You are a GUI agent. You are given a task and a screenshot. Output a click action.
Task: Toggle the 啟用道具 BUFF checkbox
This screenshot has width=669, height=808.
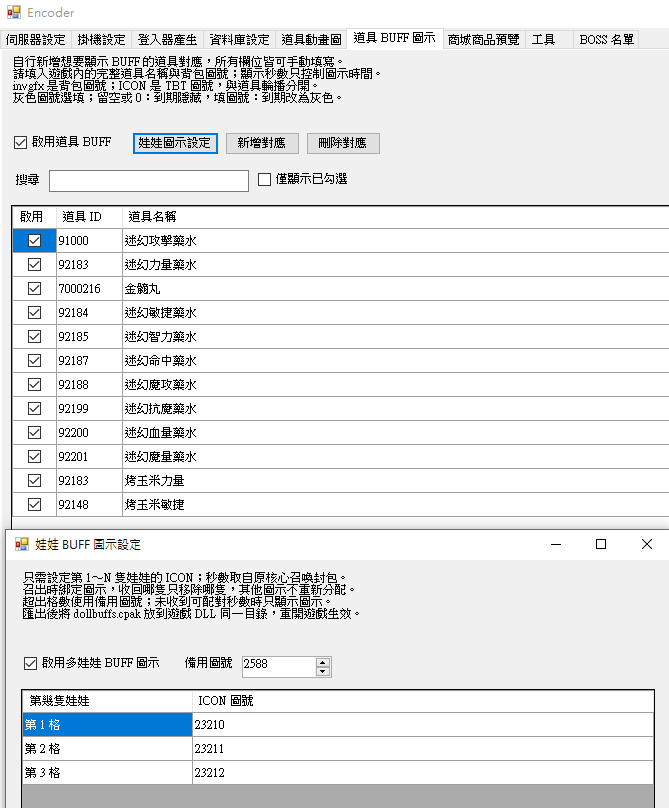pyautogui.click(x=20, y=142)
